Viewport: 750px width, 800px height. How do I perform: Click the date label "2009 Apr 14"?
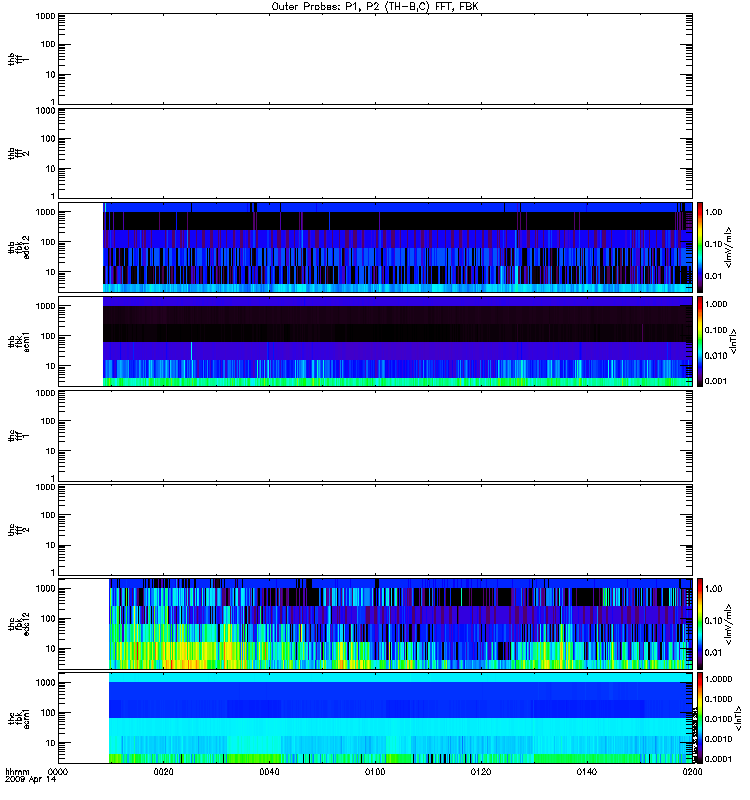[x=31, y=779]
